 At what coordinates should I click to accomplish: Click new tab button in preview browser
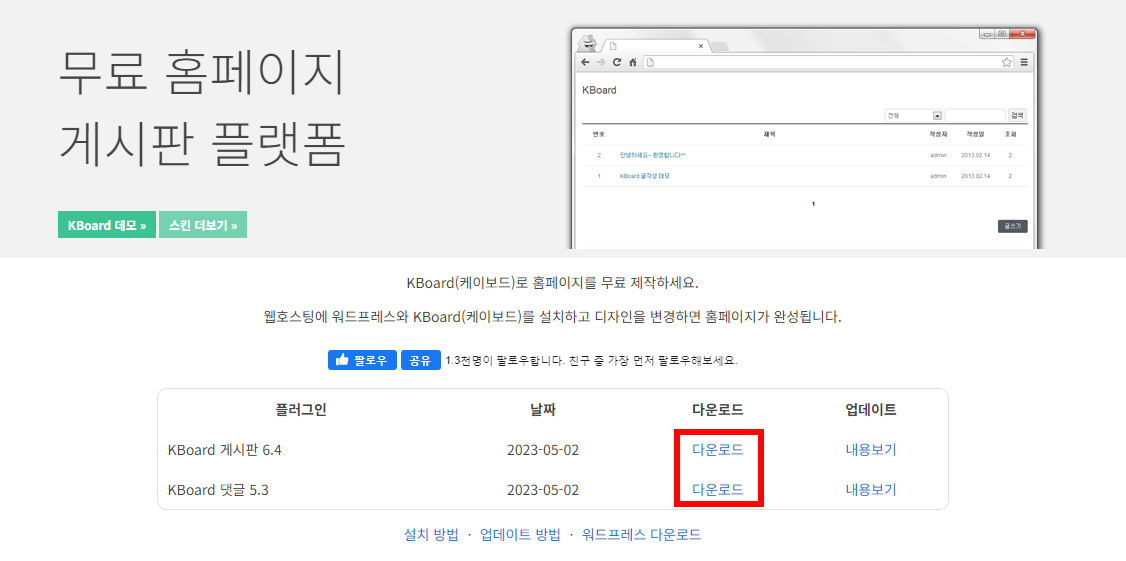[720, 47]
